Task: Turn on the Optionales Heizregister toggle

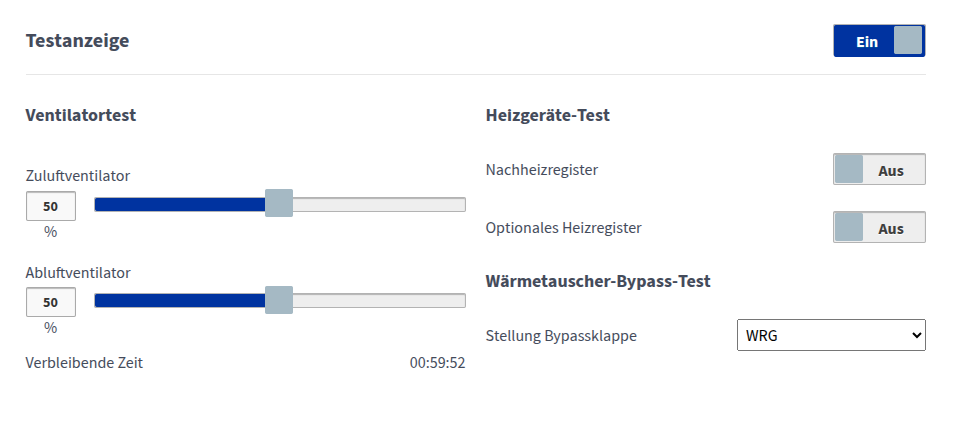Action: (x=879, y=228)
